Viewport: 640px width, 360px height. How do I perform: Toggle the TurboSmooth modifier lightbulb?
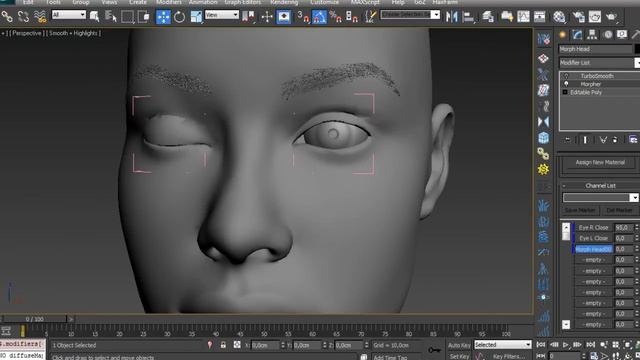tap(566, 76)
